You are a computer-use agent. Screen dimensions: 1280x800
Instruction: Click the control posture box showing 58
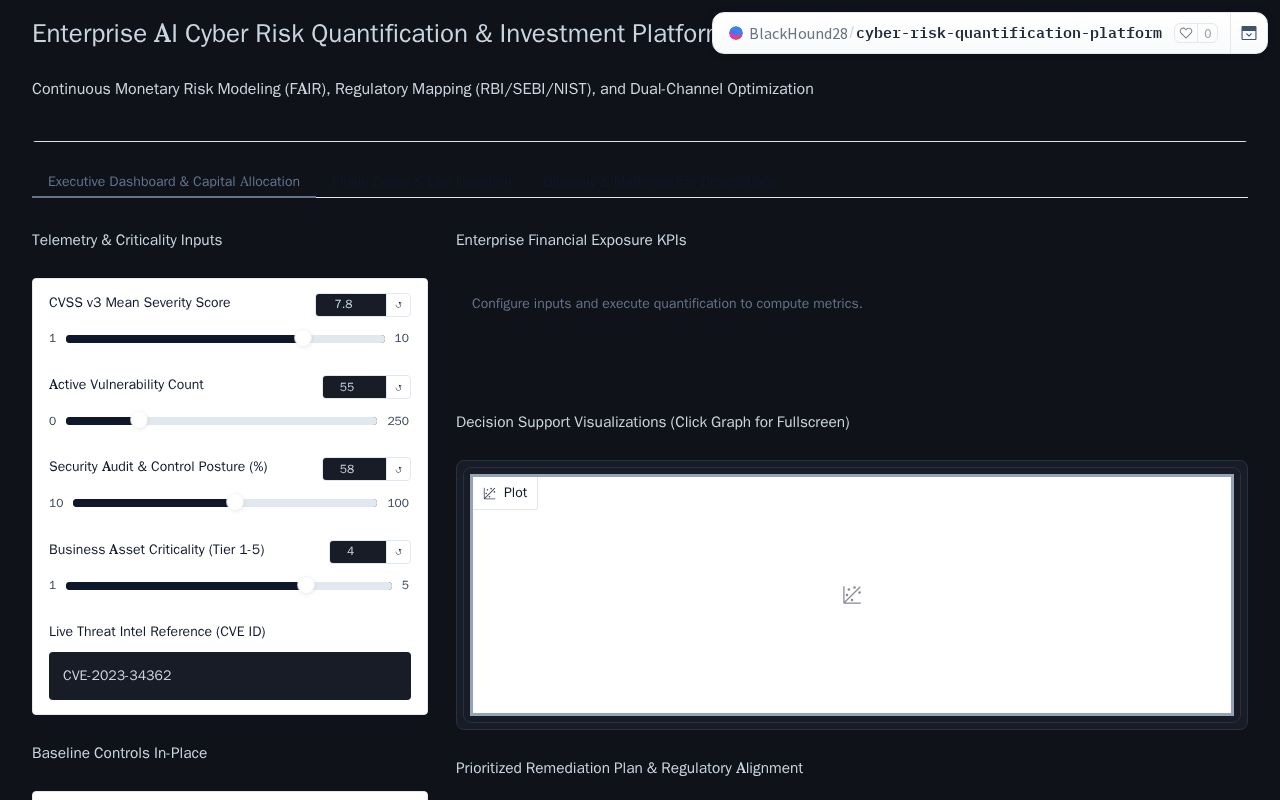click(x=354, y=469)
